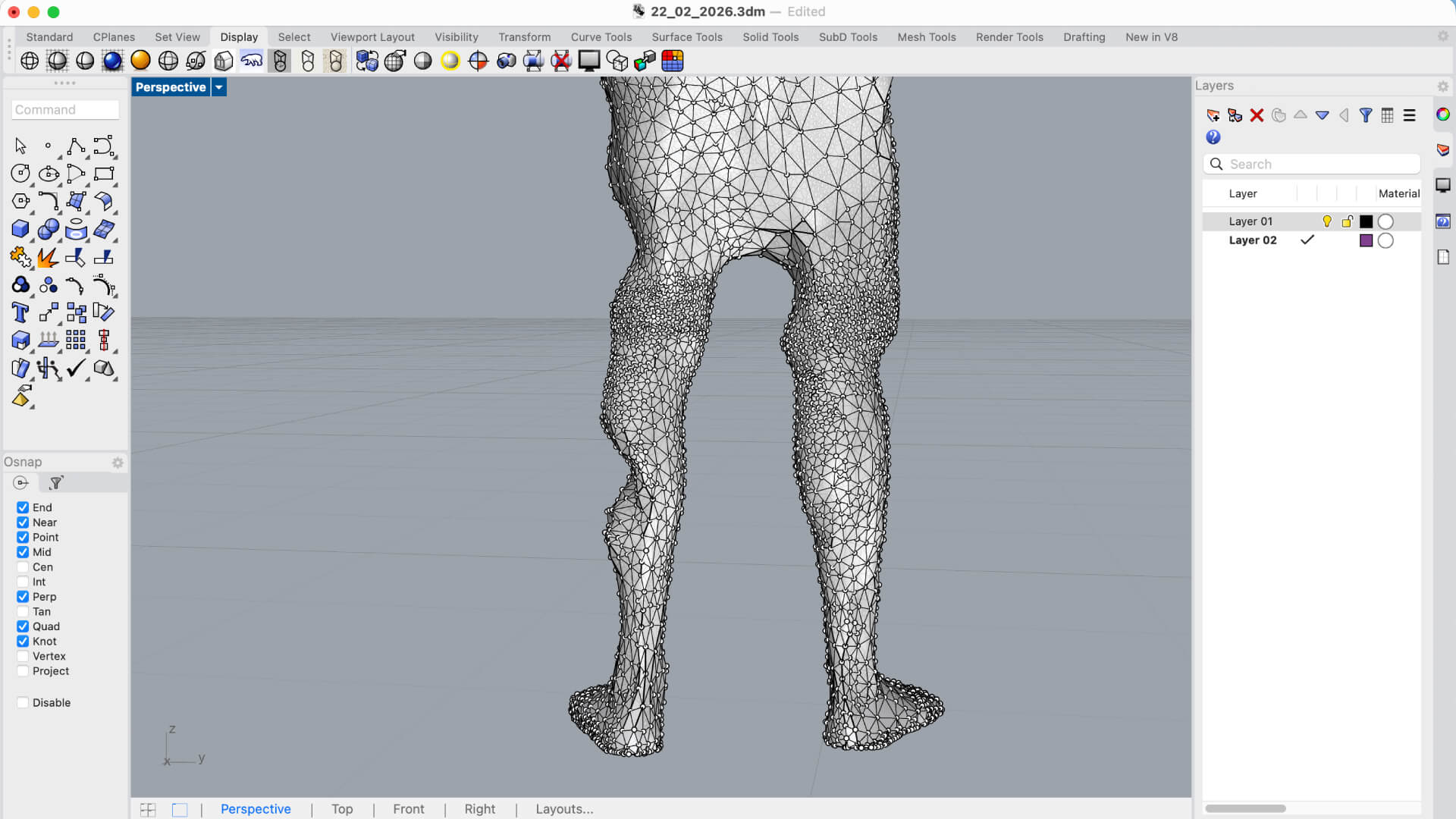Click the Layouts... button
Screen dimensions: 1456x819
coord(564,809)
